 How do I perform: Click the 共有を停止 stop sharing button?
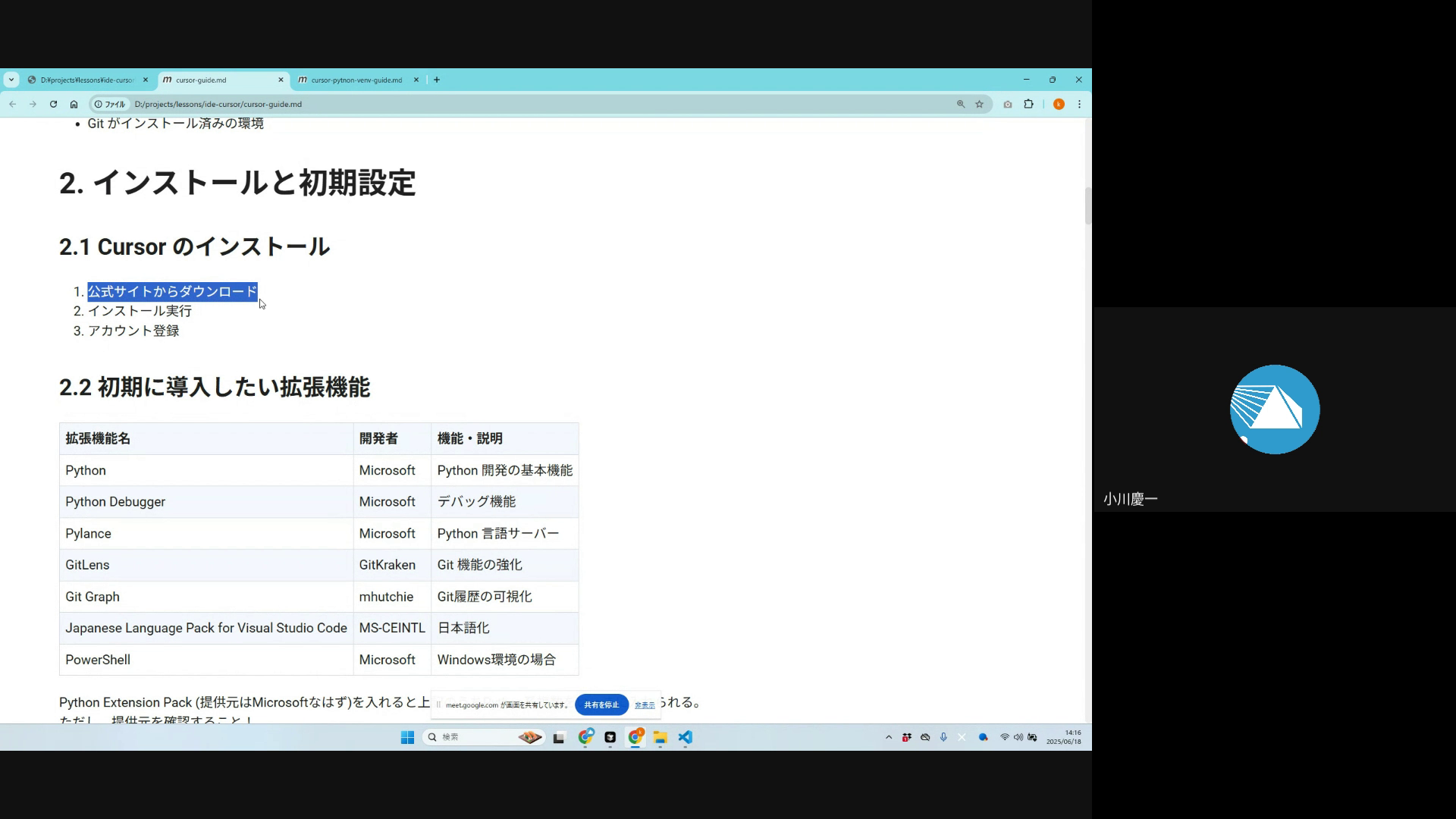[x=601, y=704]
